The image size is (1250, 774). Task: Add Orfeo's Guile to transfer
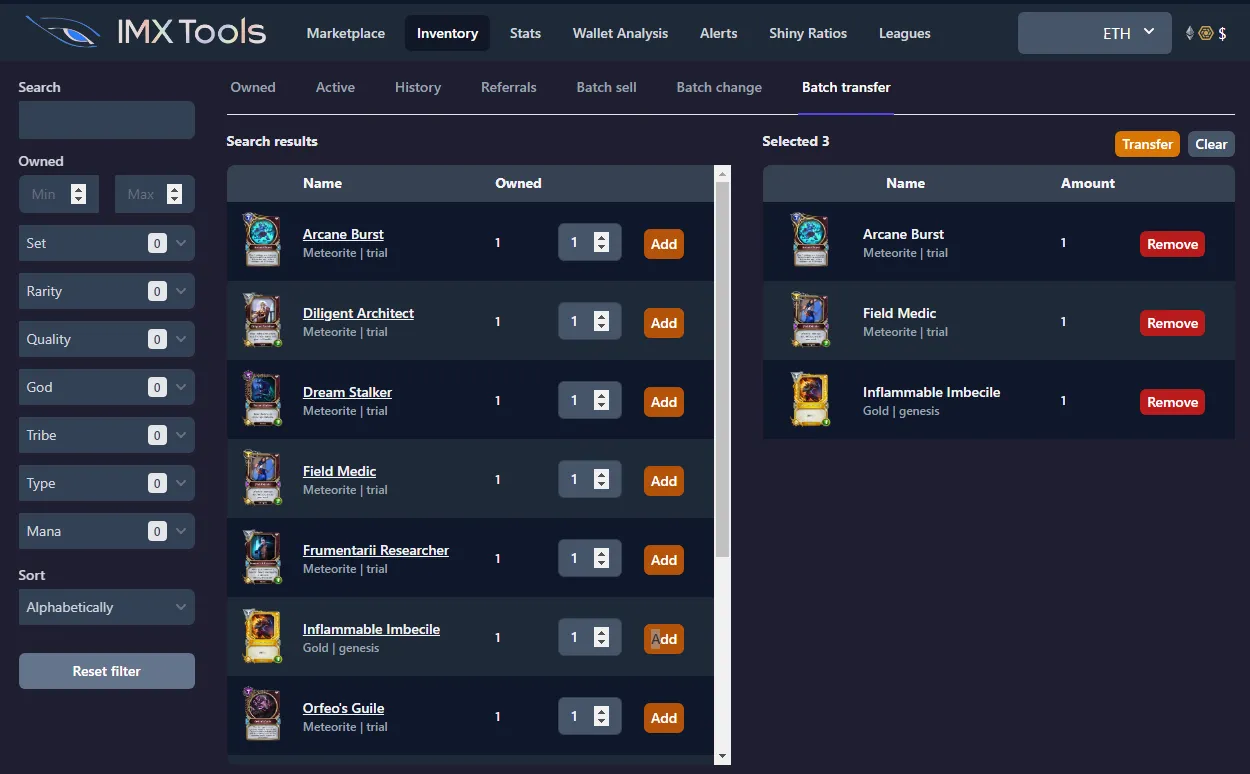[x=664, y=718]
